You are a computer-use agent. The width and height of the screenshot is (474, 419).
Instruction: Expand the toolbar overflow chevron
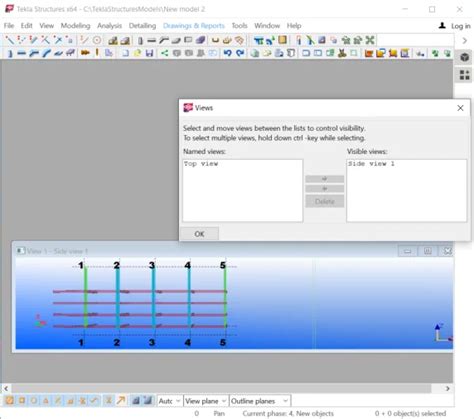pos(465,41)
